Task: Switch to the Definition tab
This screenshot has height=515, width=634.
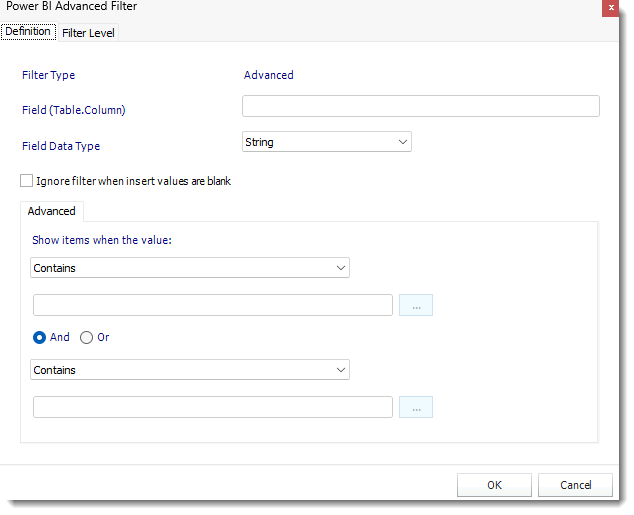Action: (28, 32)
